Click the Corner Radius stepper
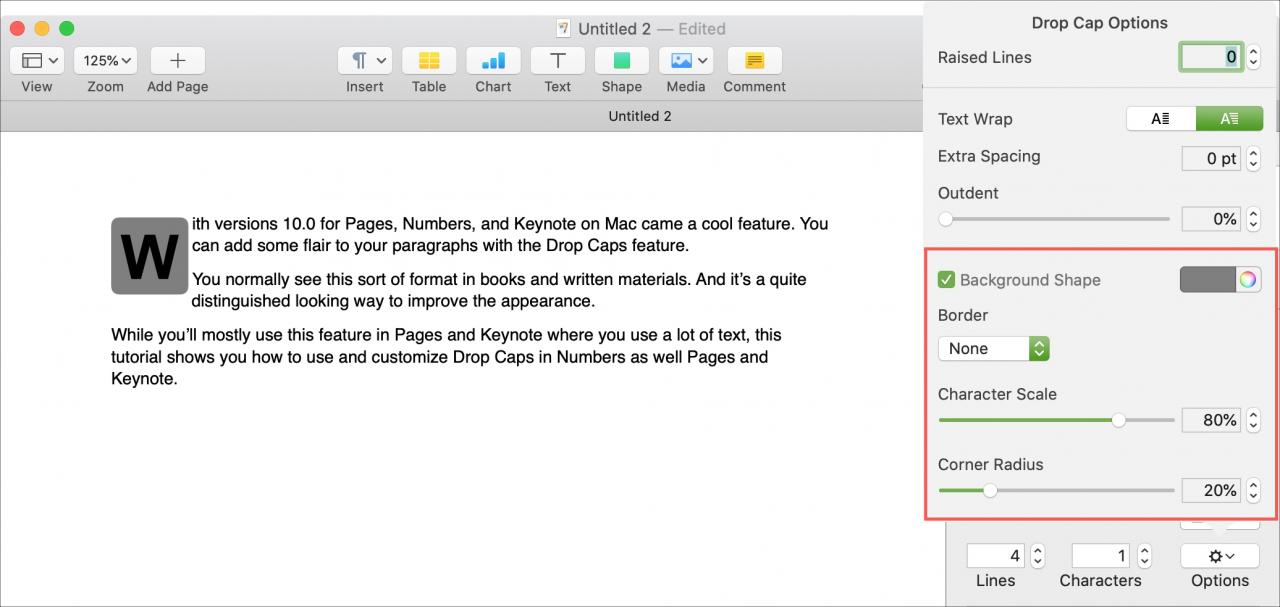Viewport: 1280px width, 607px height. [x=1254, y=490]
